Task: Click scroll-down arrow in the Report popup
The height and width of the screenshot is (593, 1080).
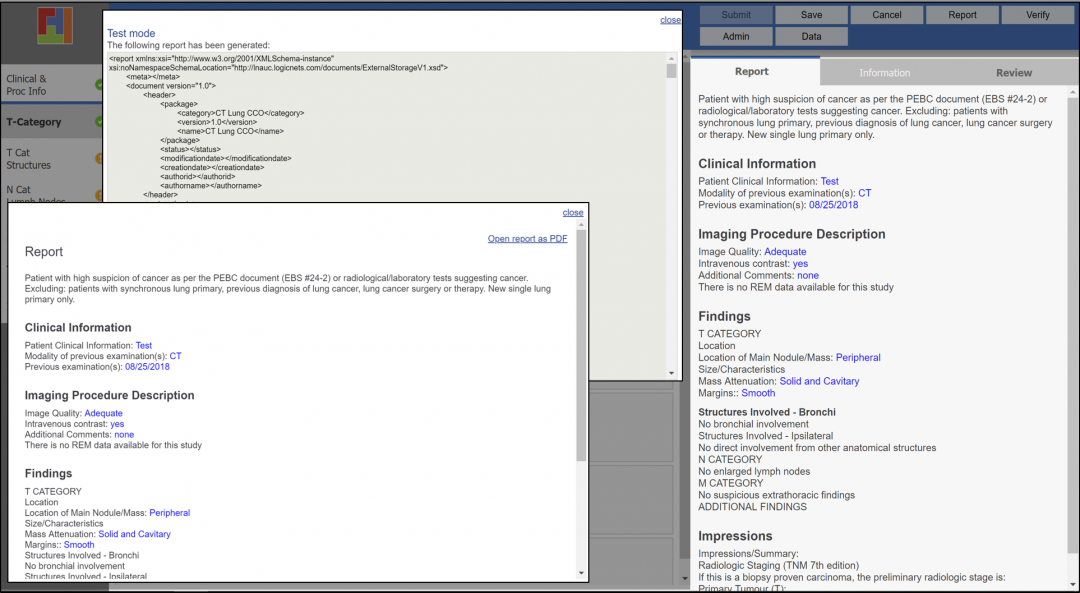Action: coord(583,572)
